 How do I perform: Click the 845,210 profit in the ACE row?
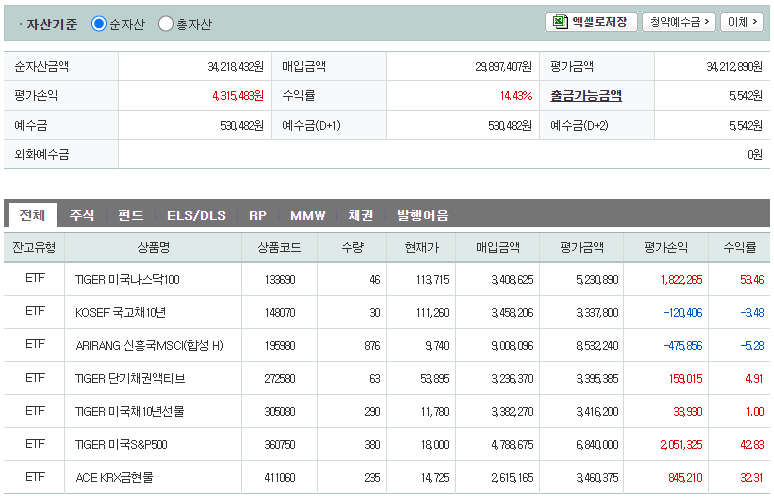(x=685, y=478)
